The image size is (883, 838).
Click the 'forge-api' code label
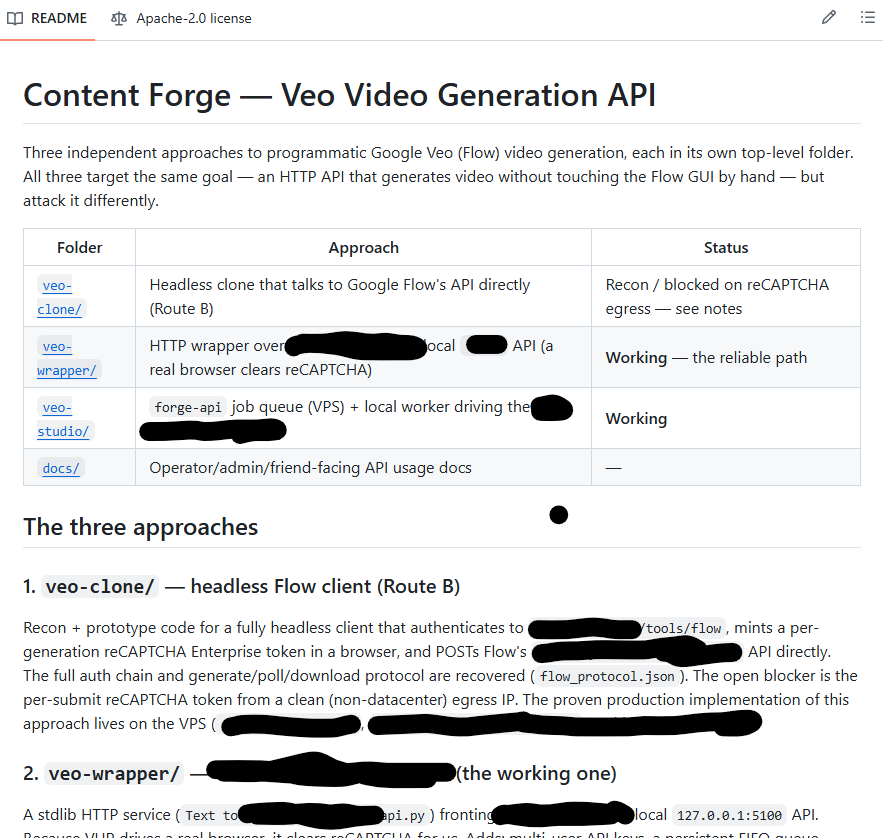click(x=188, y=407)
